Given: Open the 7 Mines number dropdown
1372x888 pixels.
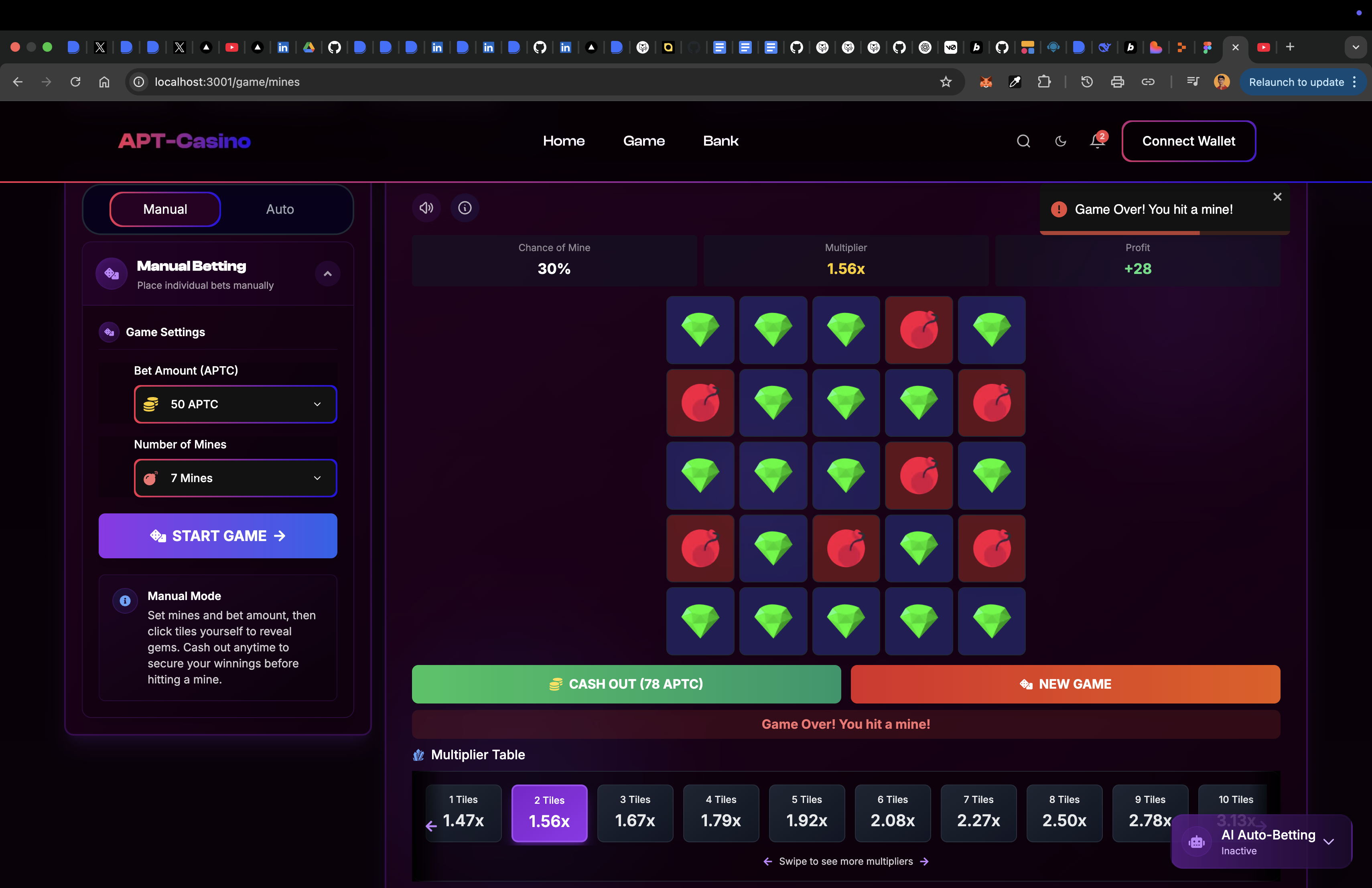Looking at the screenshot, I should coord(235,478).
